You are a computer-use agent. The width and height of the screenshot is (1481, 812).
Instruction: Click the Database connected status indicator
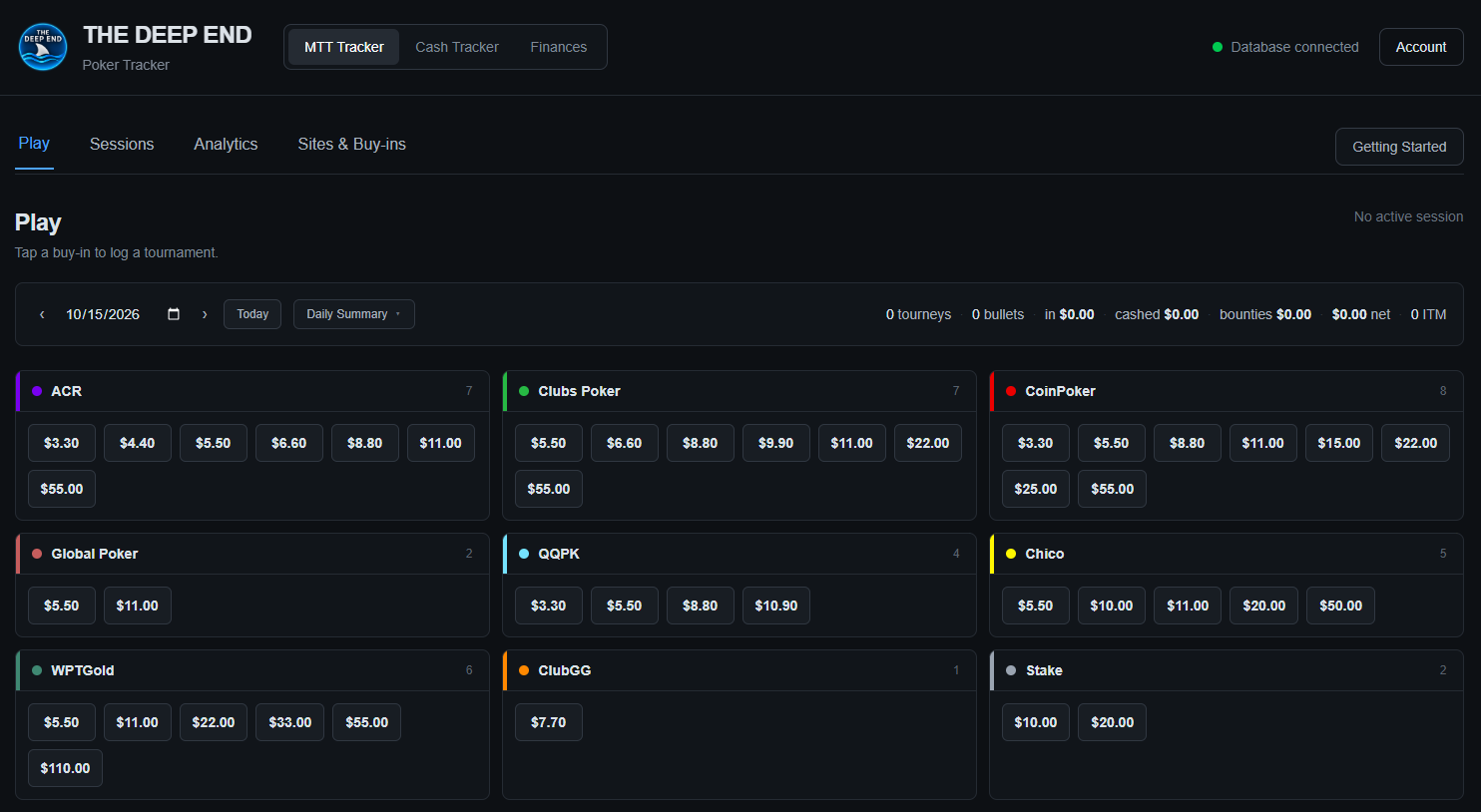1285,47
